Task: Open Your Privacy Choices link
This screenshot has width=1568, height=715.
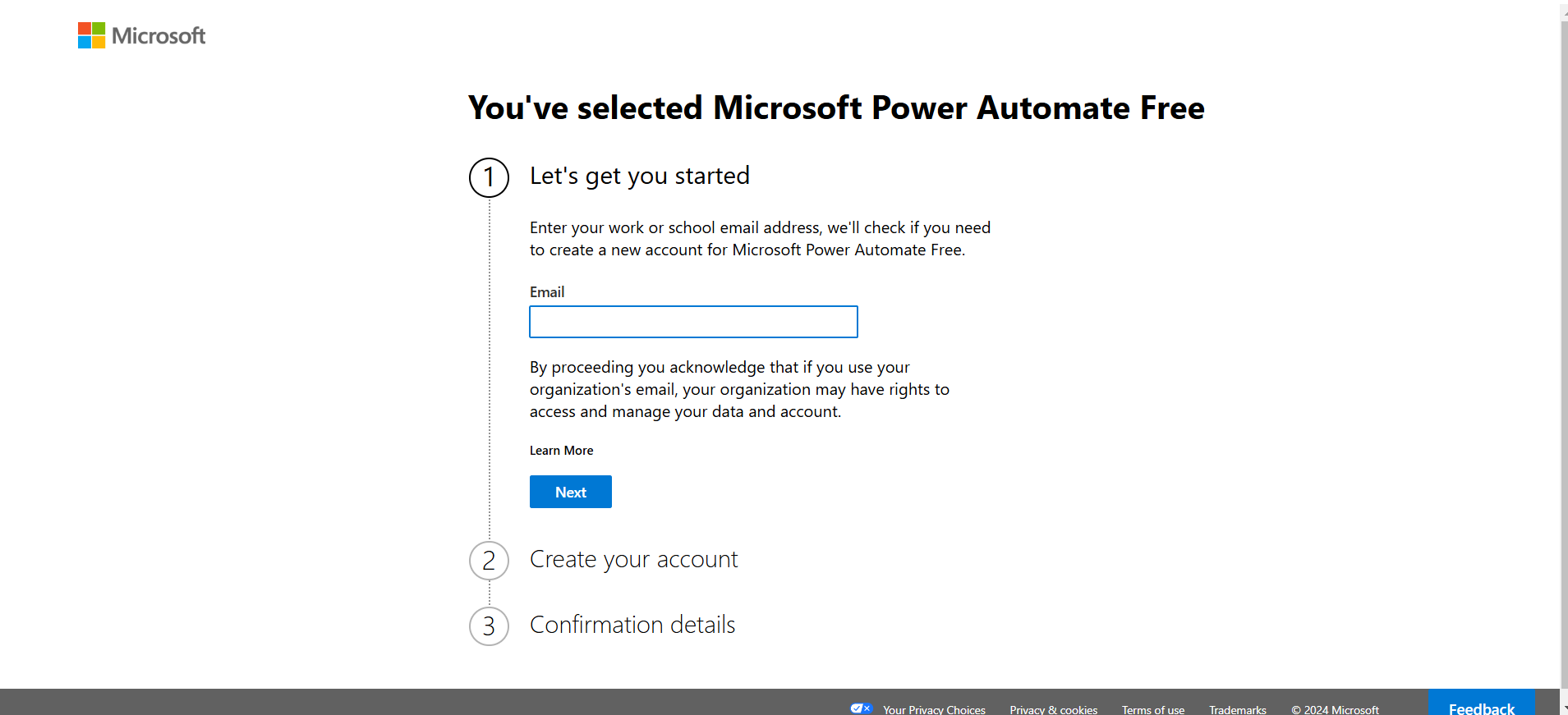Action: point(934,709)
